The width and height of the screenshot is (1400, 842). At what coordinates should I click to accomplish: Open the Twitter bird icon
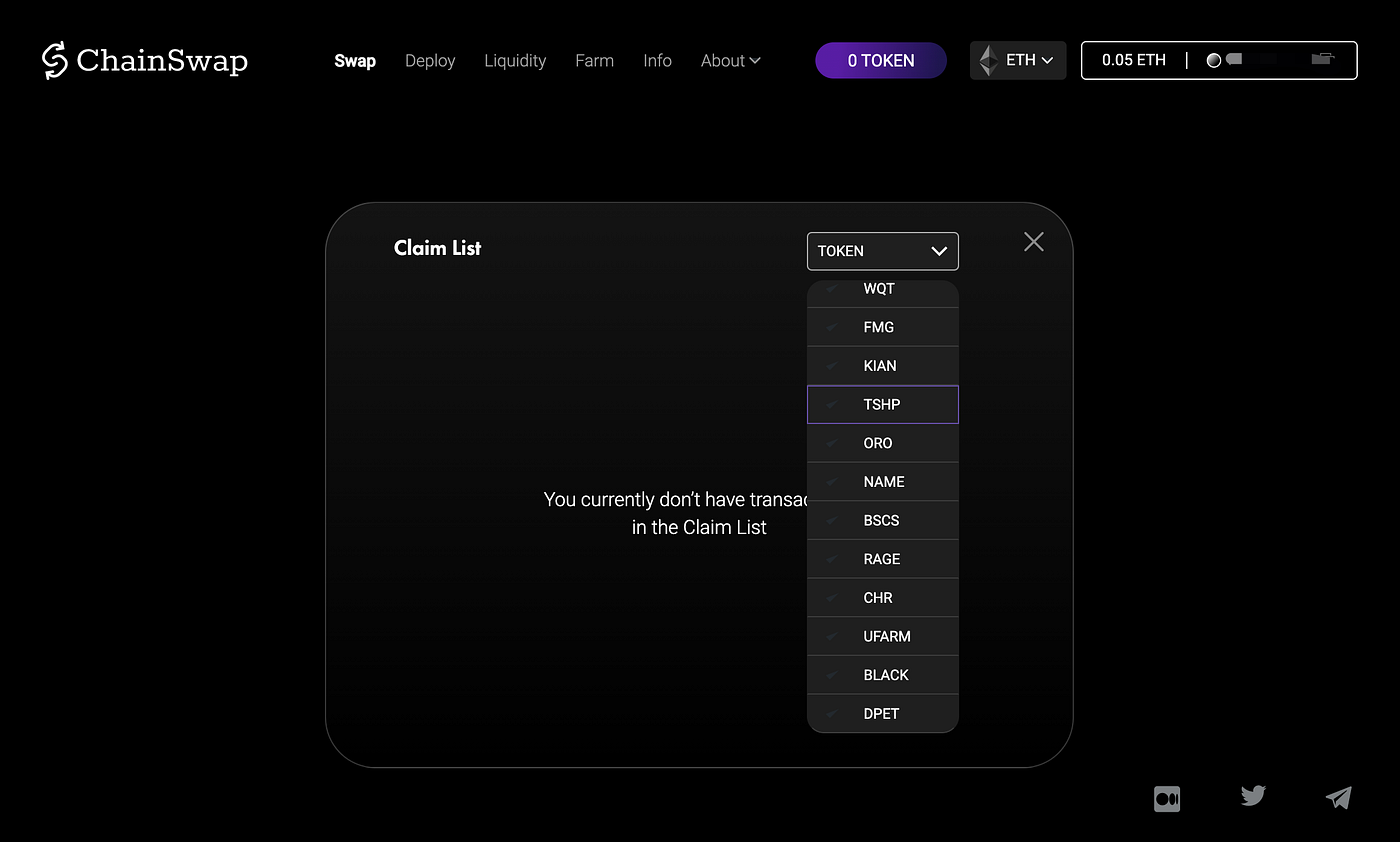pyautogui.click(x=1253, y=796)
